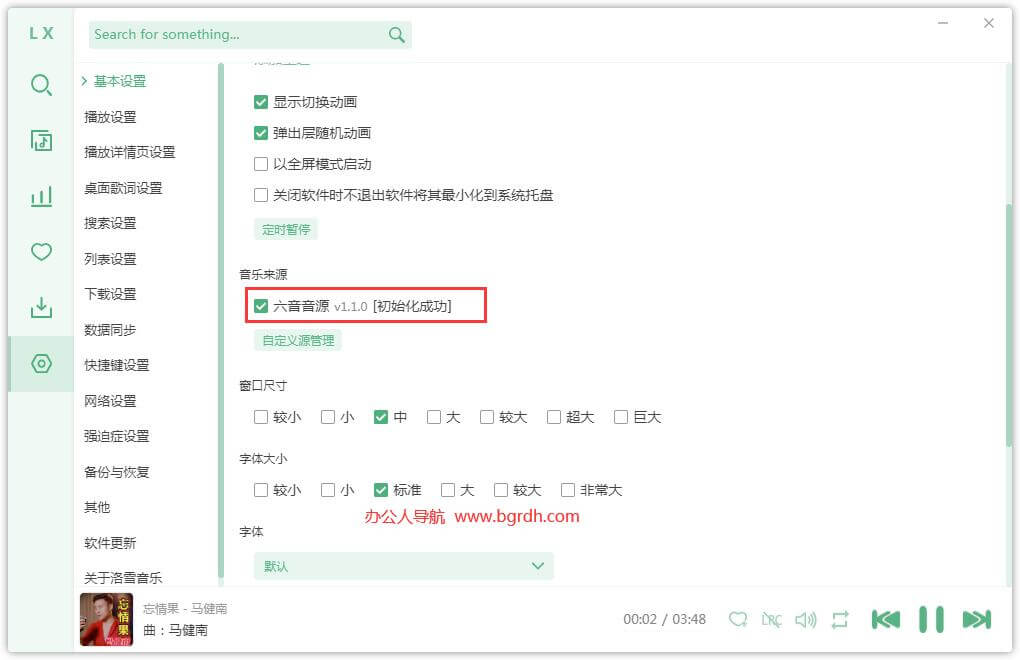
Task: Skip to the next track
Action: (x=976, y=620)
